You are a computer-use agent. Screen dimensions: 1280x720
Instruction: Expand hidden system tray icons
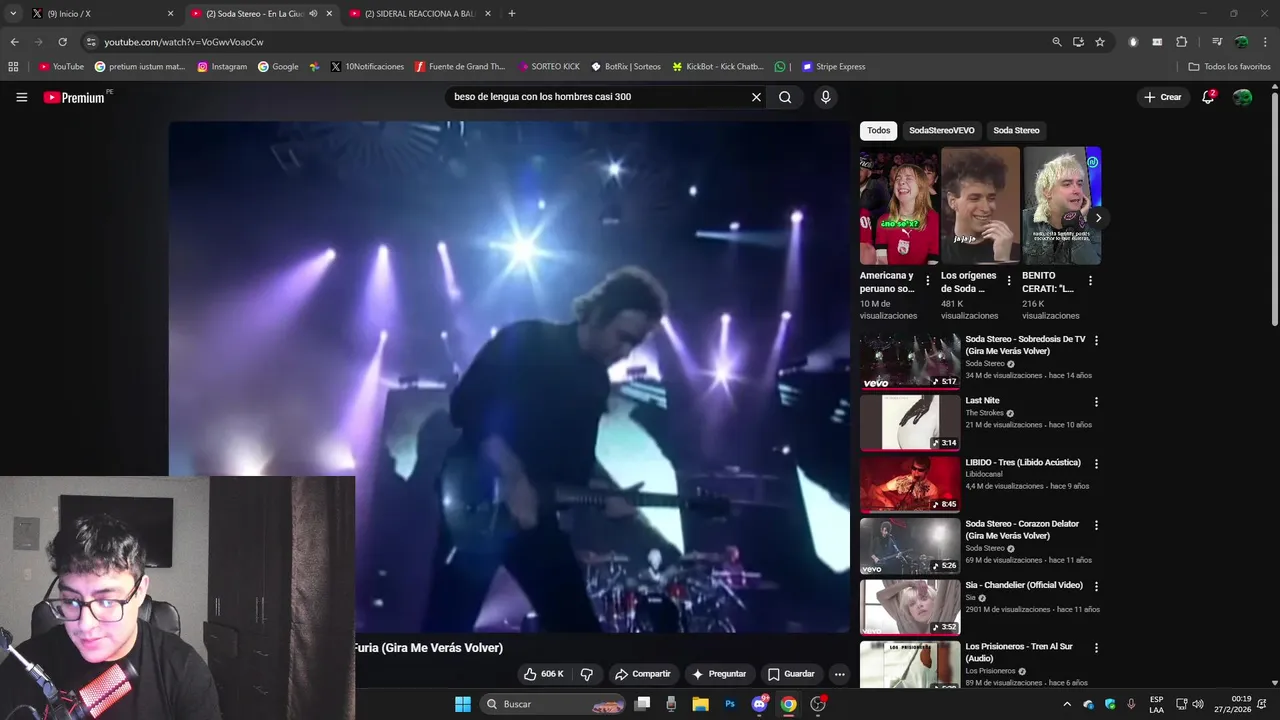(1066, 704)
